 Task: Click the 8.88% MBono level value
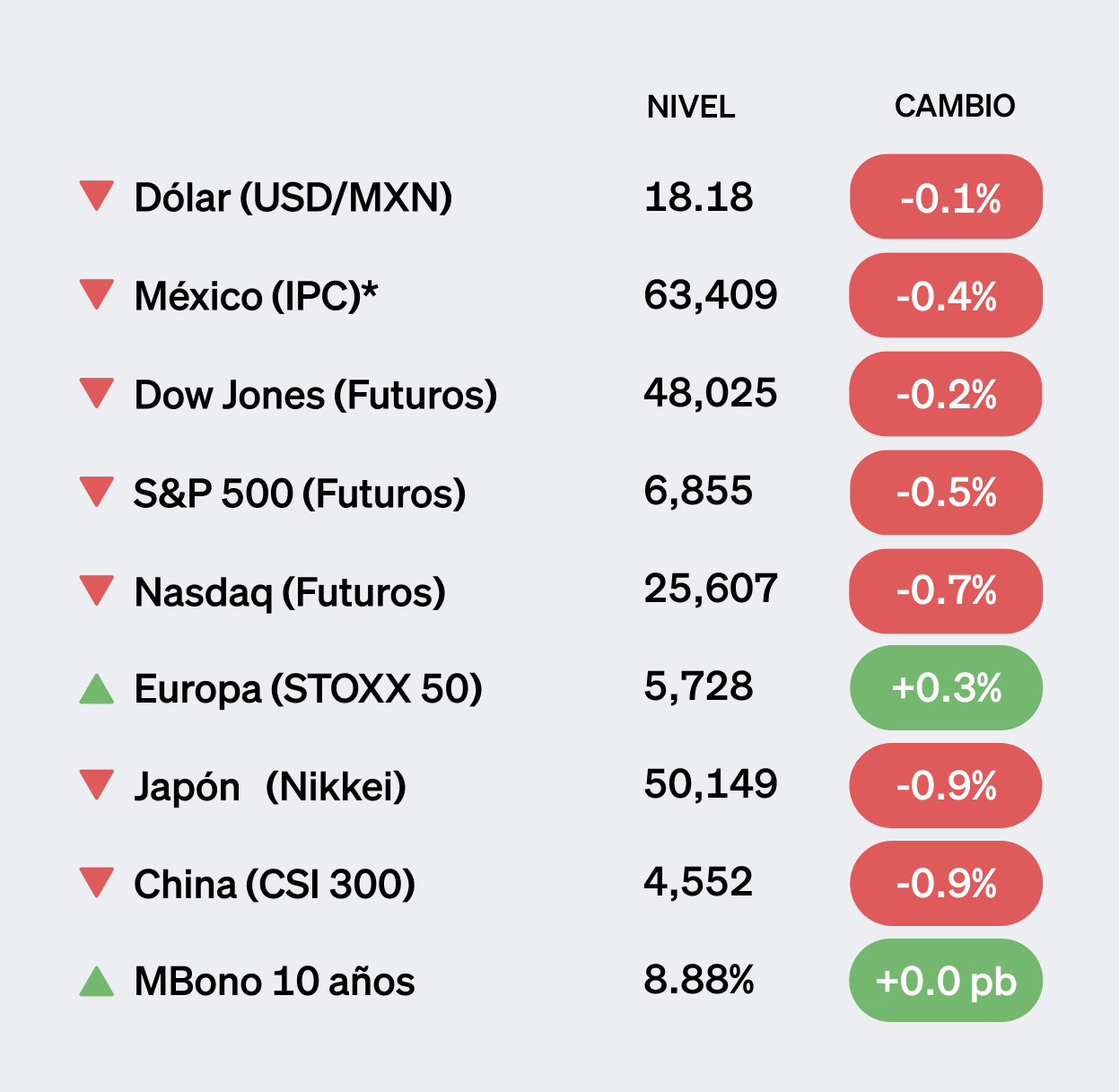[698, 980]
